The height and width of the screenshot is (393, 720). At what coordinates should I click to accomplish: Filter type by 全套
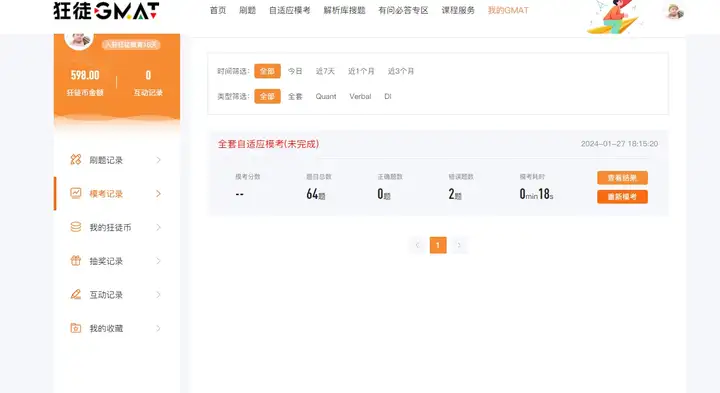coord(295,96)
